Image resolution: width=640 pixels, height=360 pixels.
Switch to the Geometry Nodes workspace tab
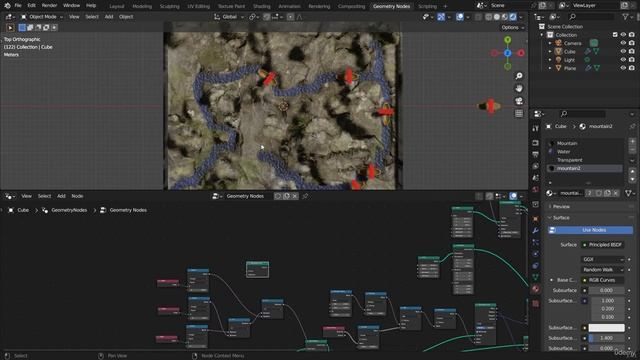pos(391,6)
